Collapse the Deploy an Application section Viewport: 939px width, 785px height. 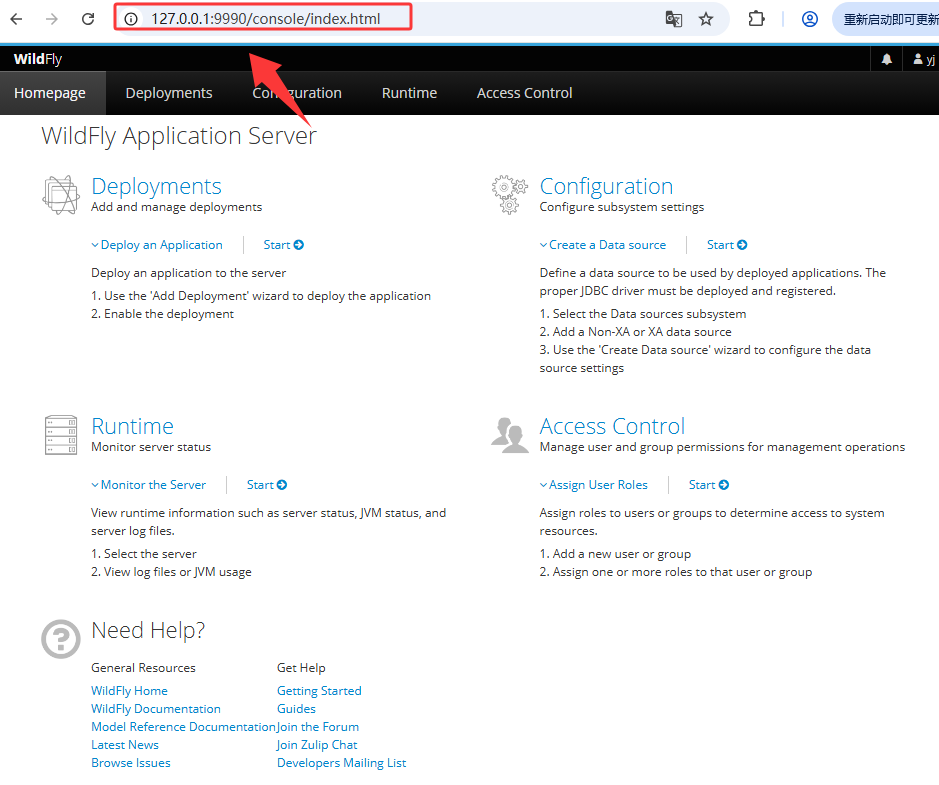click(x=157, y=245)
